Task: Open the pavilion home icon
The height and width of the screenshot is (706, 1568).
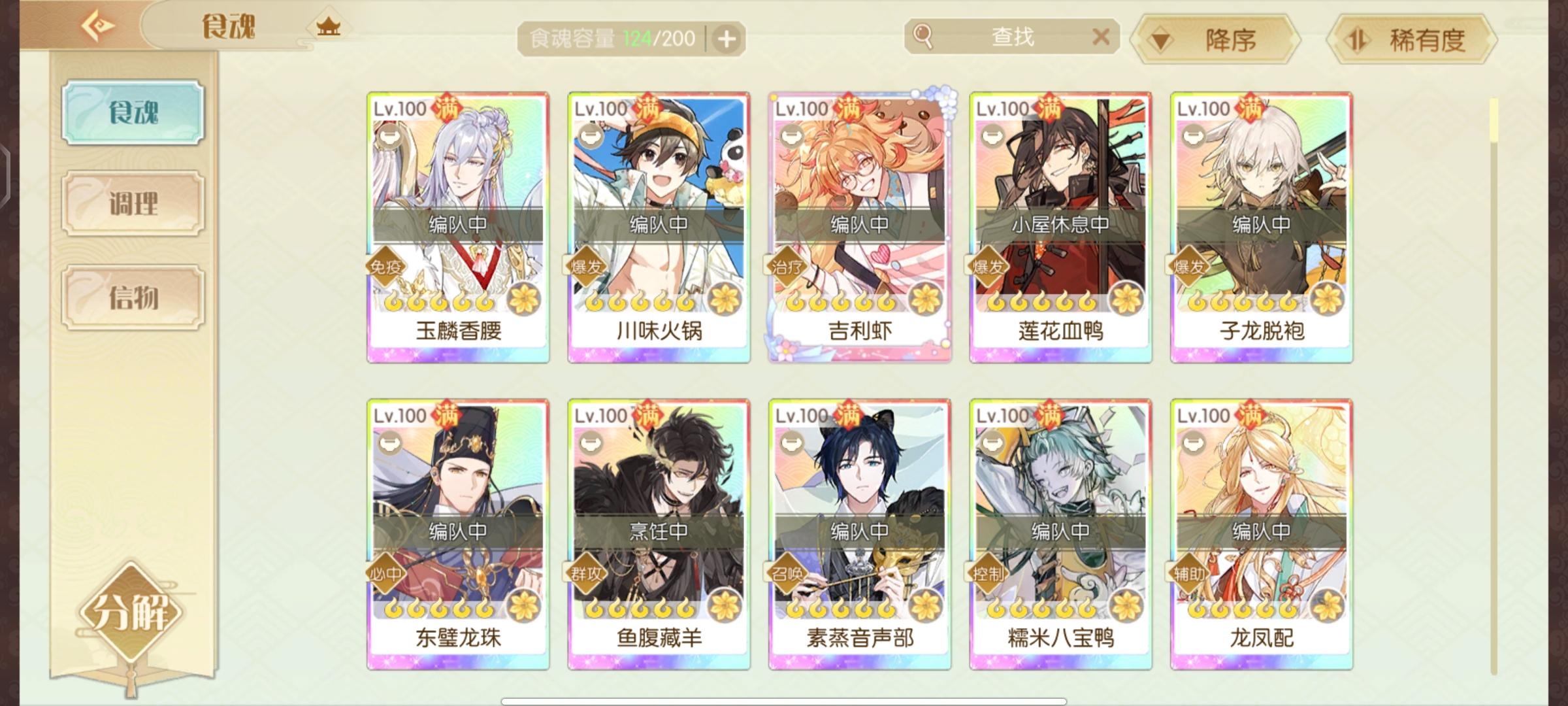Action: (328, 27)
